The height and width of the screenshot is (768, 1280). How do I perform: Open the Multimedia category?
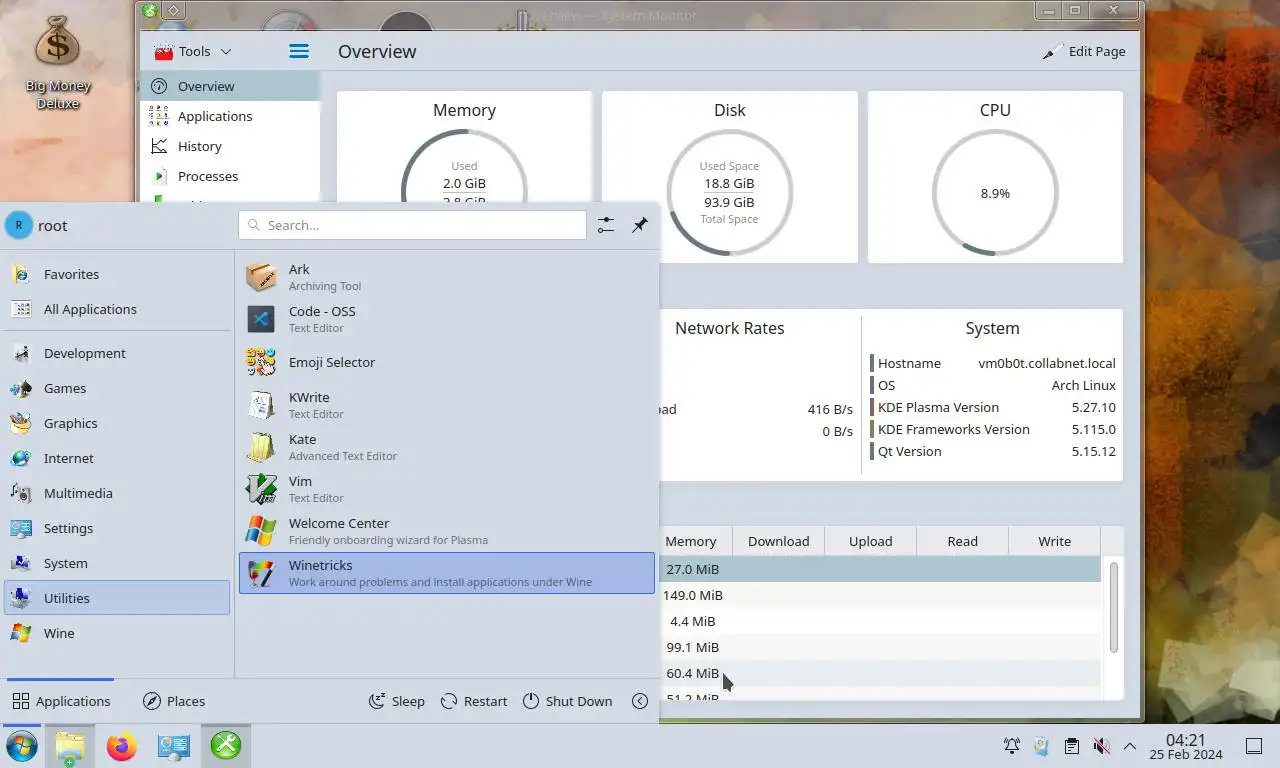[x=117, y=493]
